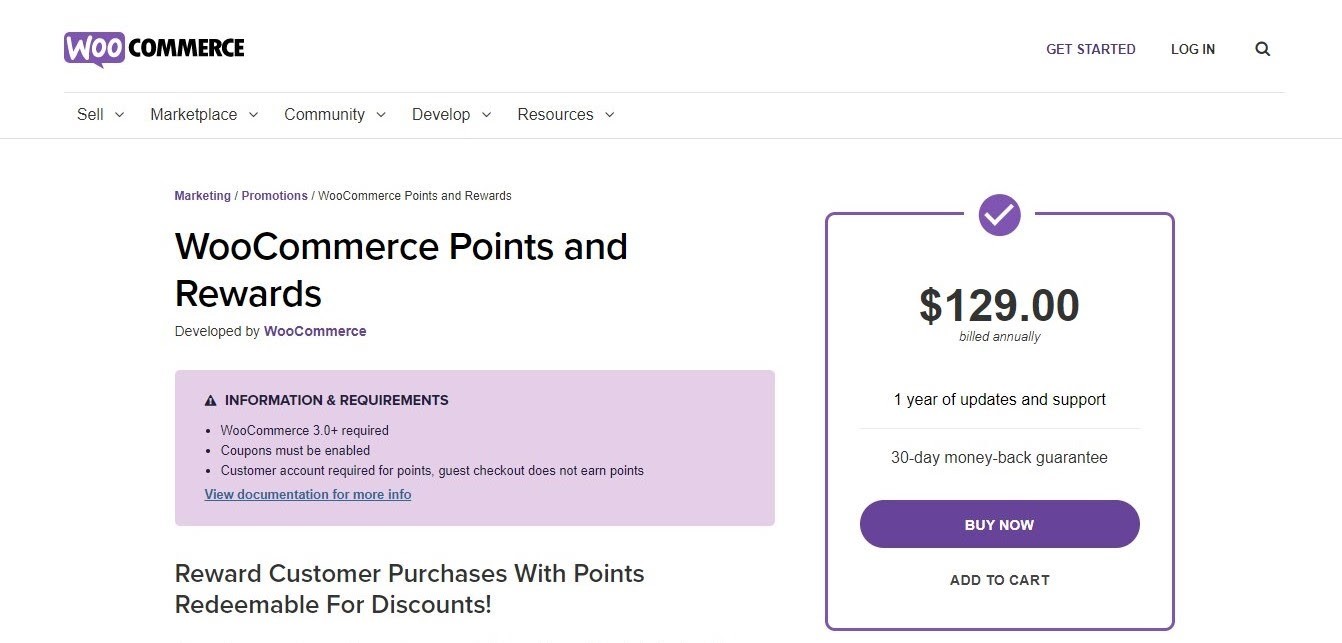Click the WooCommerce logo
The height and width of the screenshot is (643, 1342).
(x=153, y=48)
